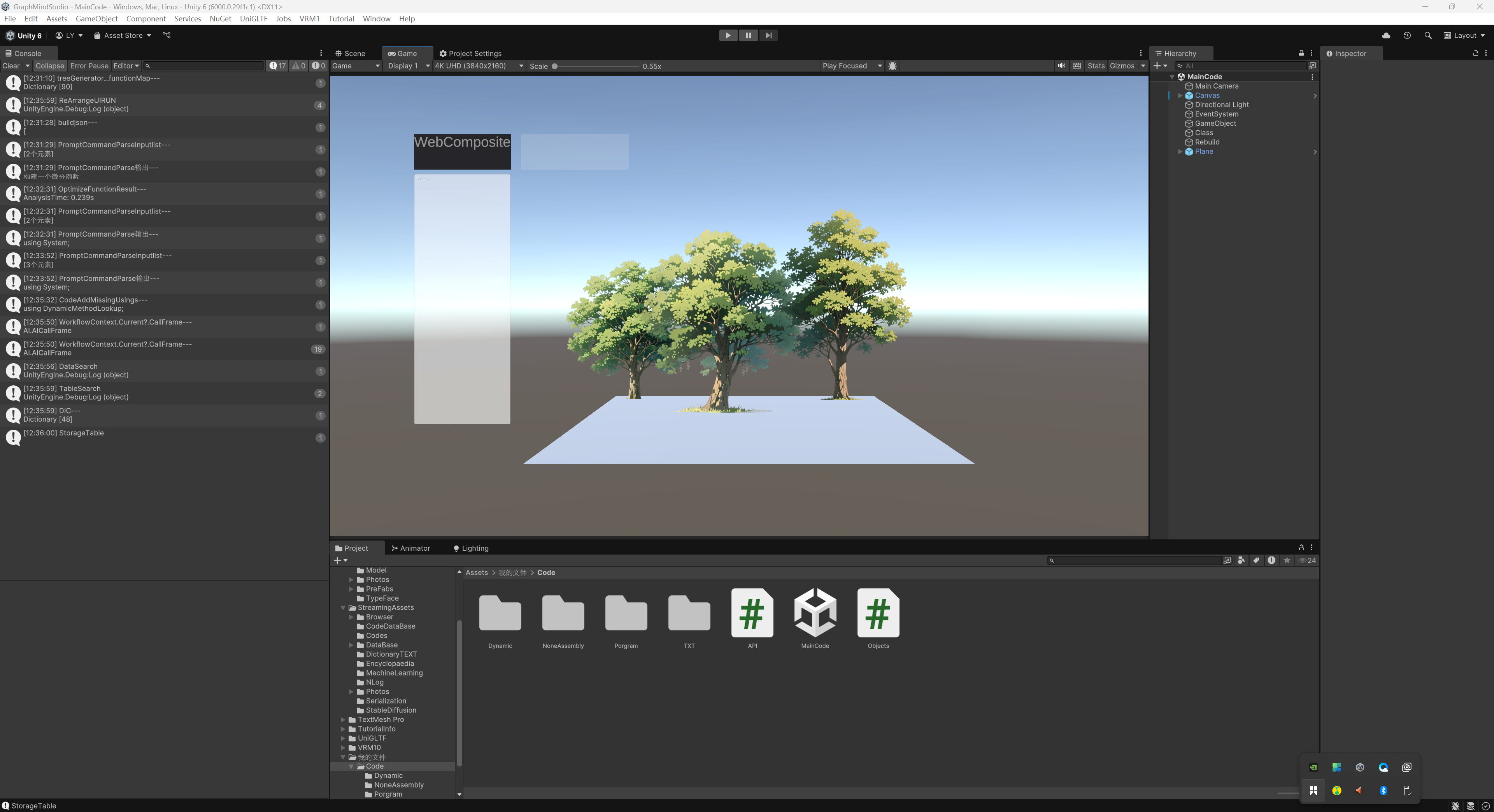
Task: Click Gizmos button in Game view
Action: pos(1122,65)
